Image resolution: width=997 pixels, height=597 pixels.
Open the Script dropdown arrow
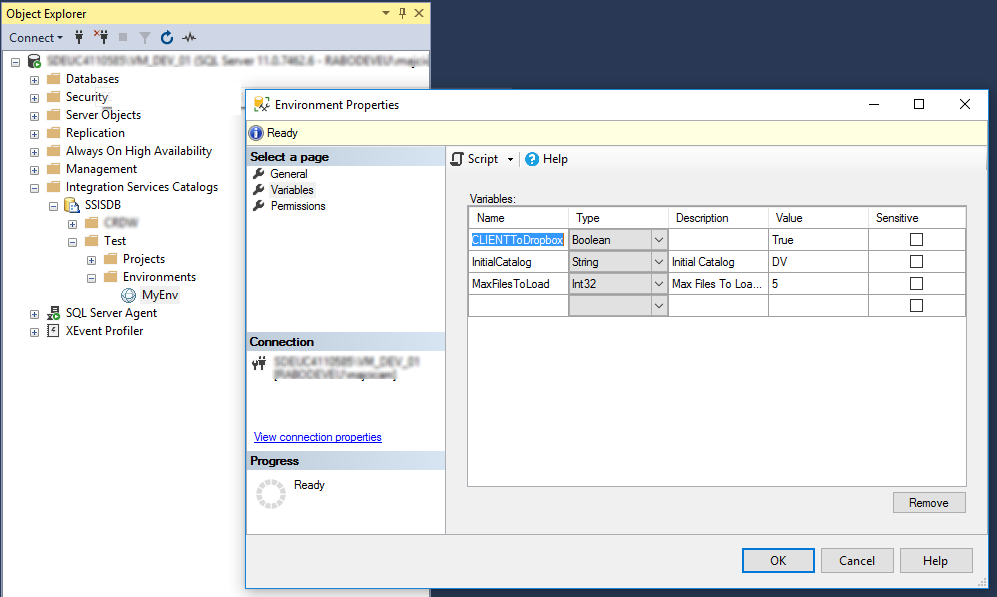tap(510, 160)
